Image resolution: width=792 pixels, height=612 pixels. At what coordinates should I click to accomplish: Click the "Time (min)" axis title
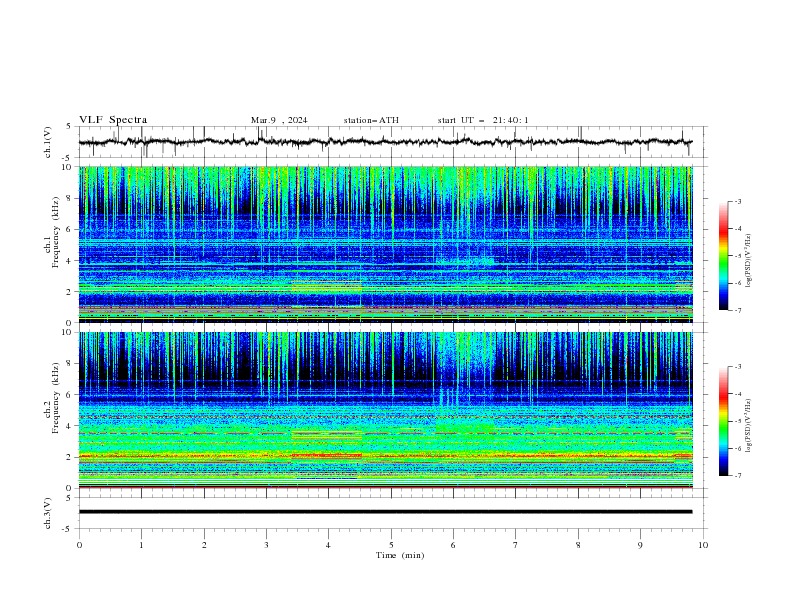(400, 555)
